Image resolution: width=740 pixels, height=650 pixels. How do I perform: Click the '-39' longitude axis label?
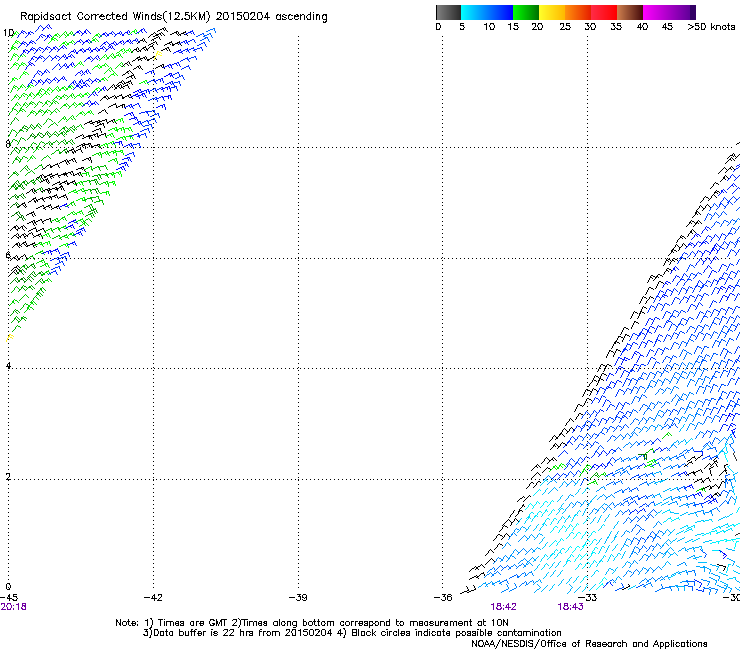[x=298, y=598]
